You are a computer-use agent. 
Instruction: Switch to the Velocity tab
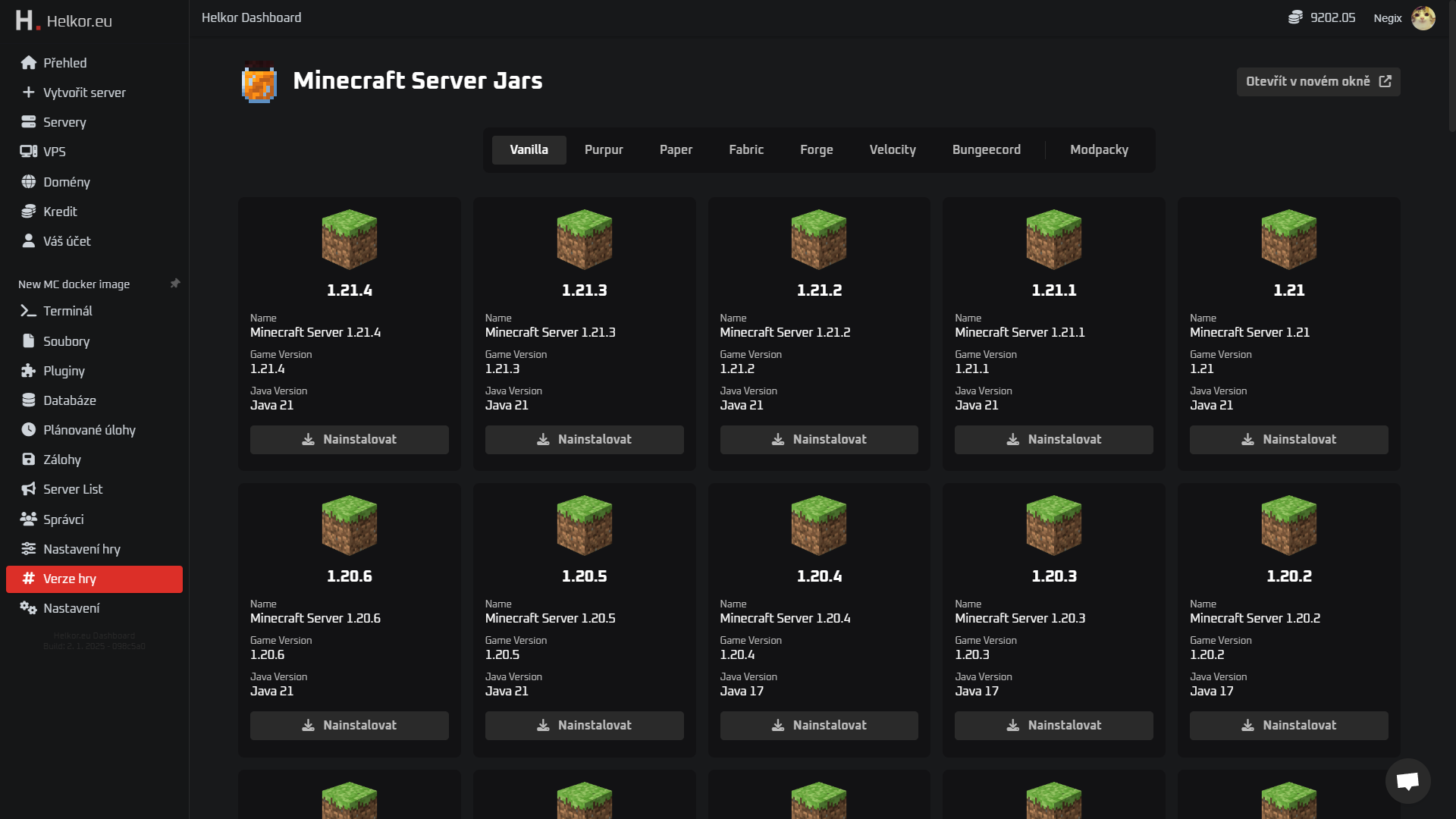[893, 149]
